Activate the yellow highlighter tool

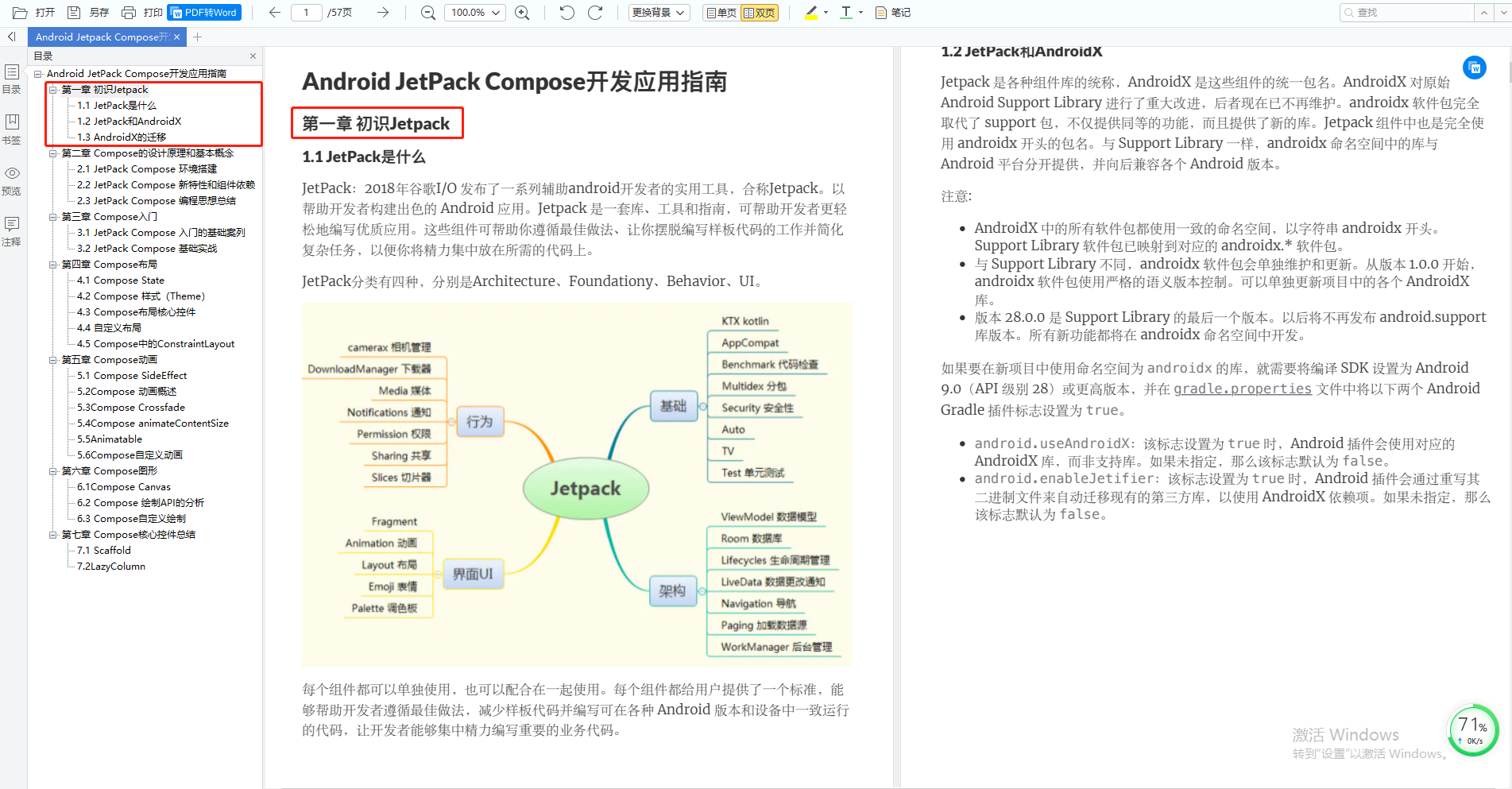(x=810, y=12)
